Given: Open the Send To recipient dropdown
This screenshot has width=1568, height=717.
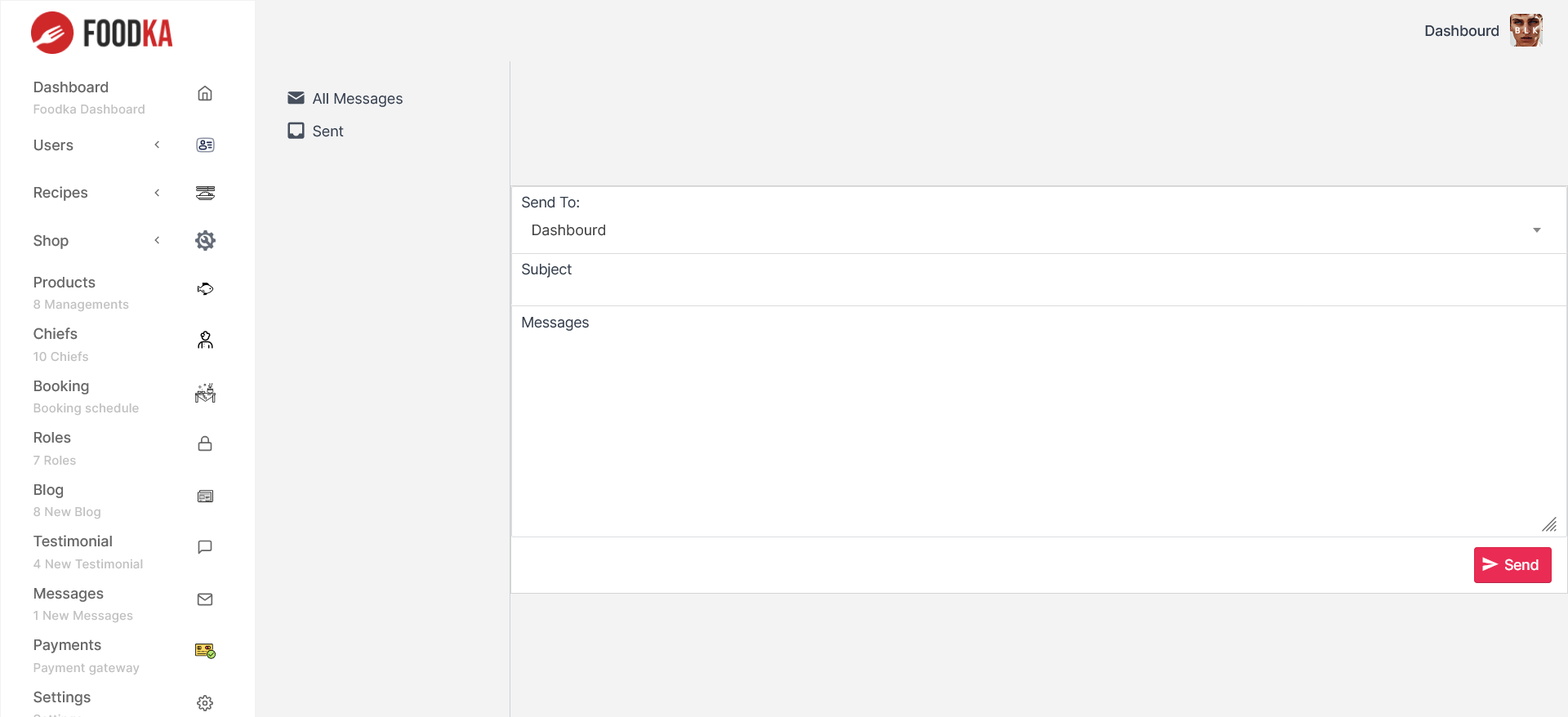Looking at the screenshot, I should coord(1037,230).
